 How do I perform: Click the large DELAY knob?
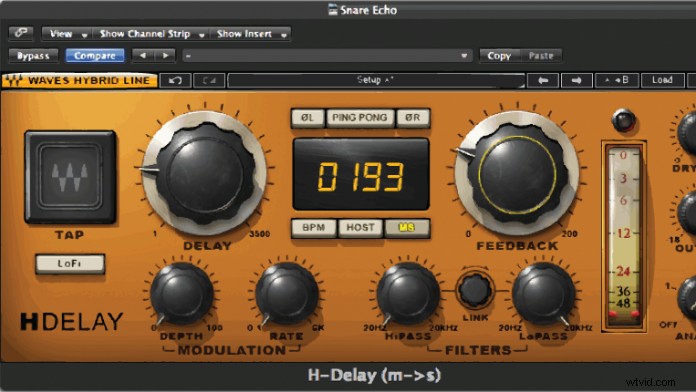coord(205,173)
